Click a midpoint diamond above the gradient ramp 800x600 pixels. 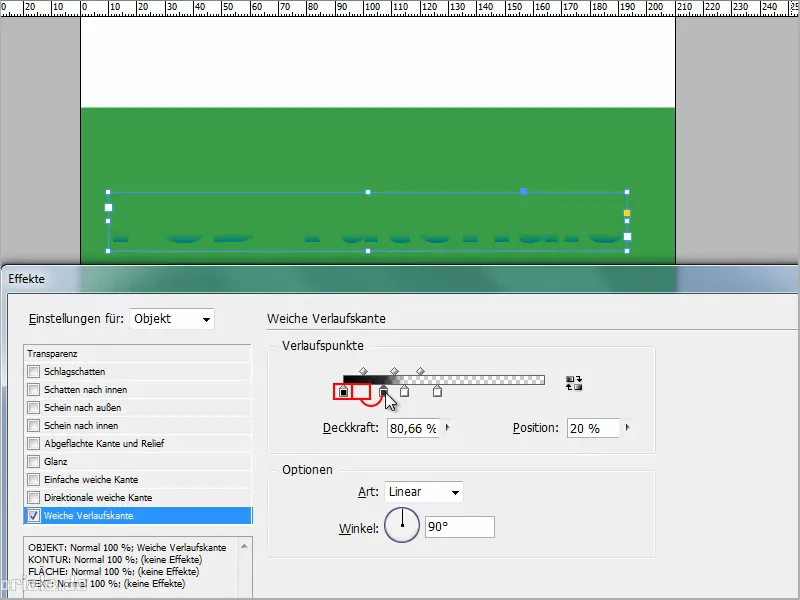395,371
